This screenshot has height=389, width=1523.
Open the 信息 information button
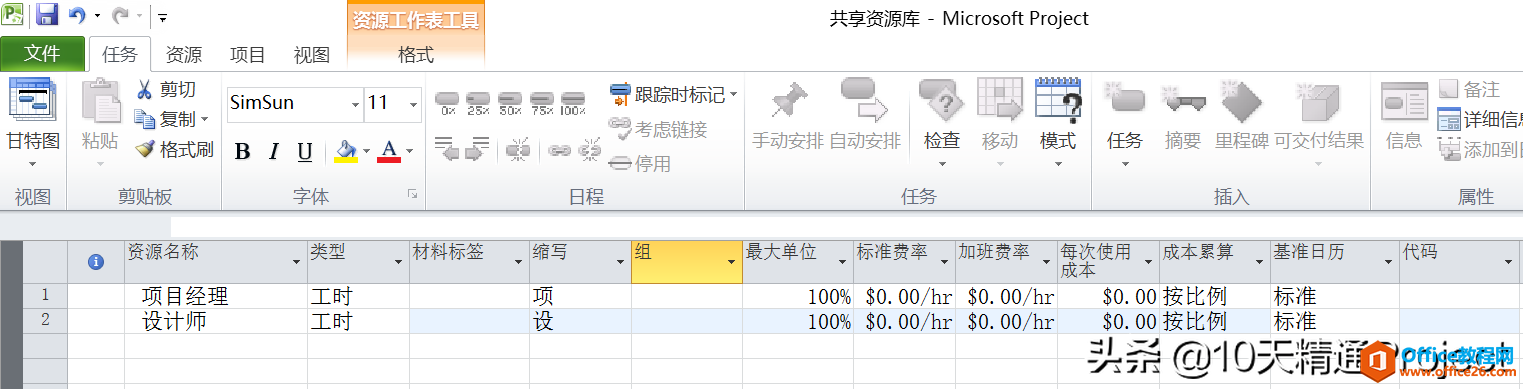tap(1404, 115)
